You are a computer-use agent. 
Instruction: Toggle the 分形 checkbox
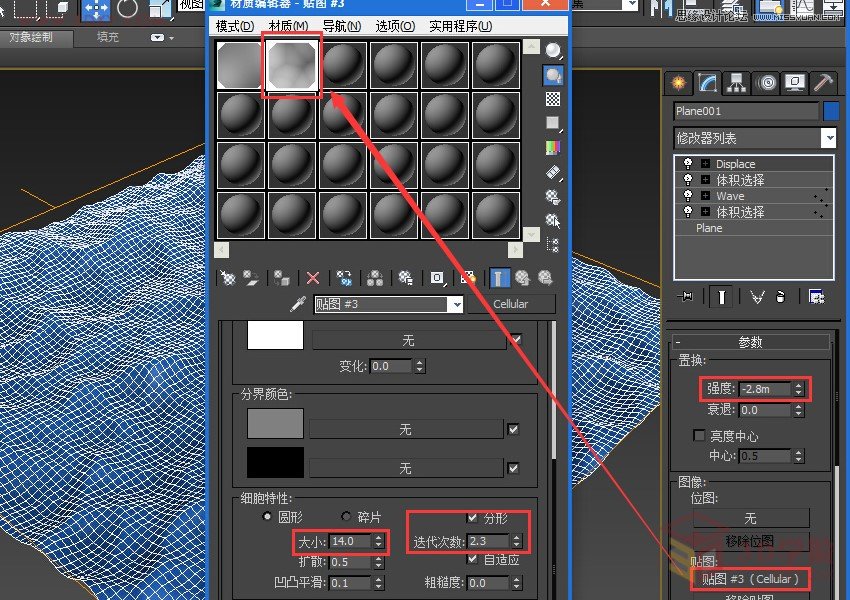coord(473,517)
